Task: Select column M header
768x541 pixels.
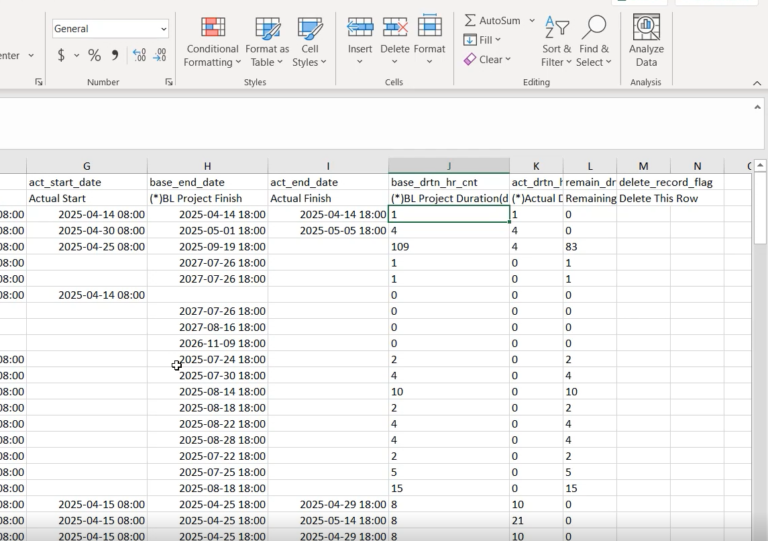Action: (x=643, y=166)
